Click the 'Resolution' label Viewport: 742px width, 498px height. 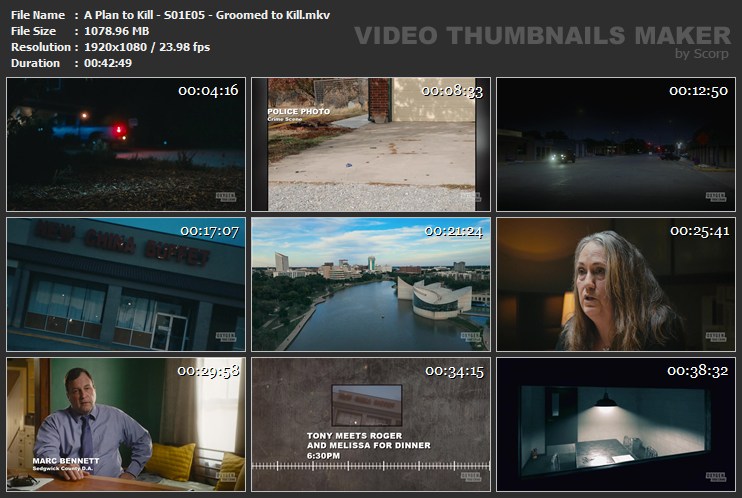pos(41,47)
